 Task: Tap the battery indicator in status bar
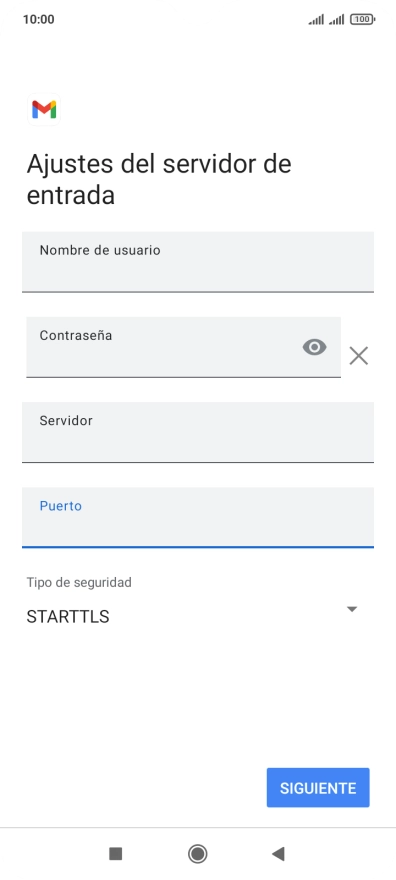362,20
